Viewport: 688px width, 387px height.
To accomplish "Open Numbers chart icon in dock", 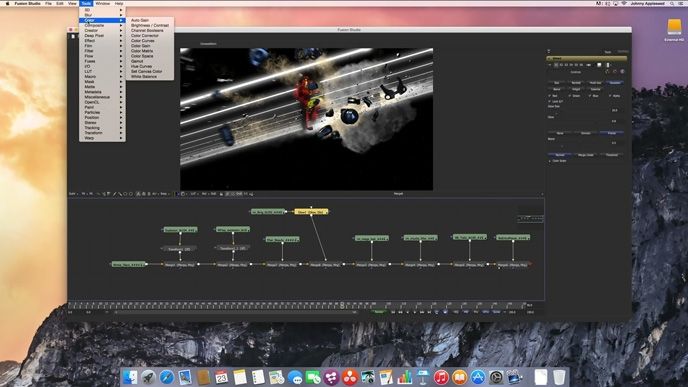I will pyautogui.click(x=405, y=377).
